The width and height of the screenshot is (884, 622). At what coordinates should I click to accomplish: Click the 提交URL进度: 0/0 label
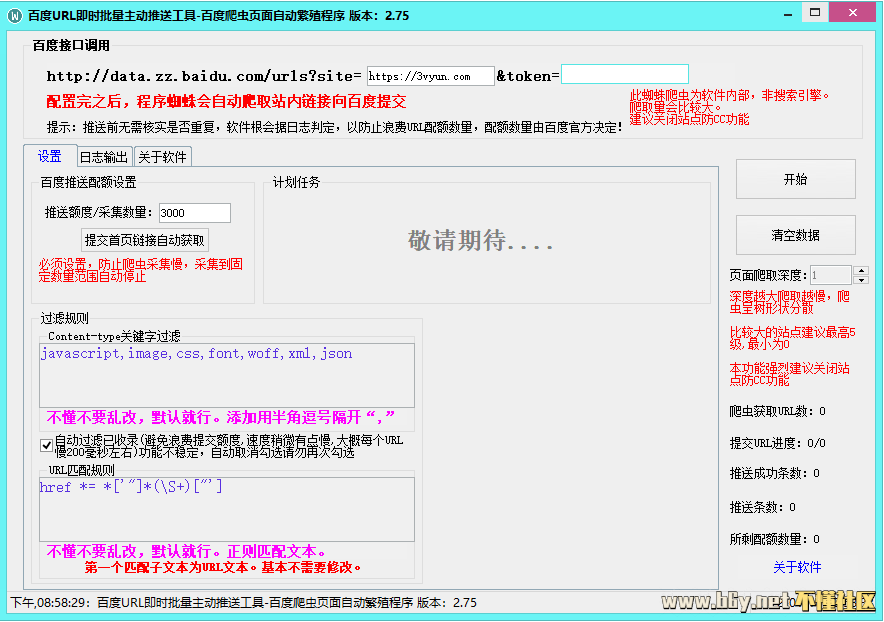777,443
